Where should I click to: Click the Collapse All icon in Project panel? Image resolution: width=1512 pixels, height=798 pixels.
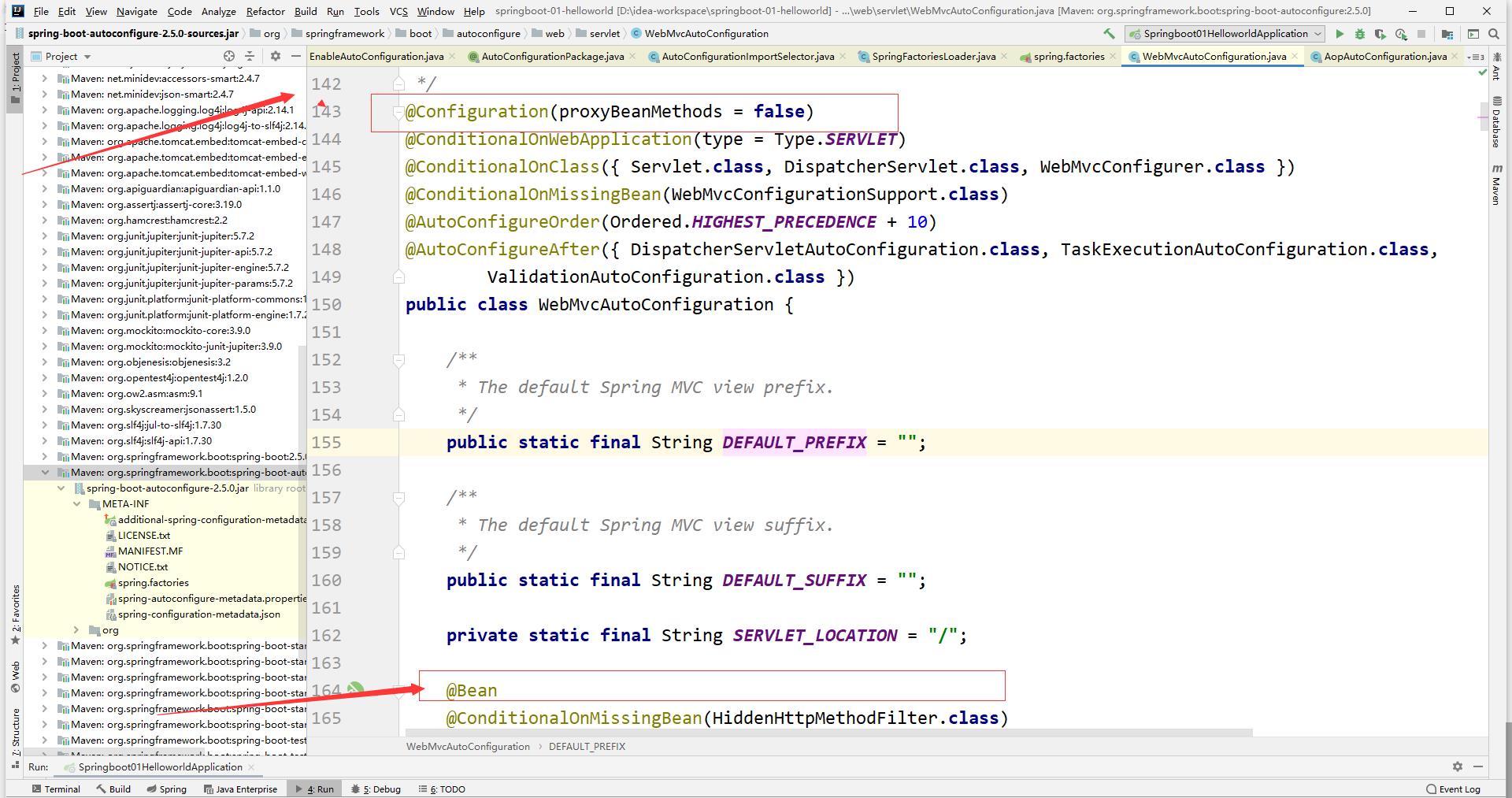[250, 56]
